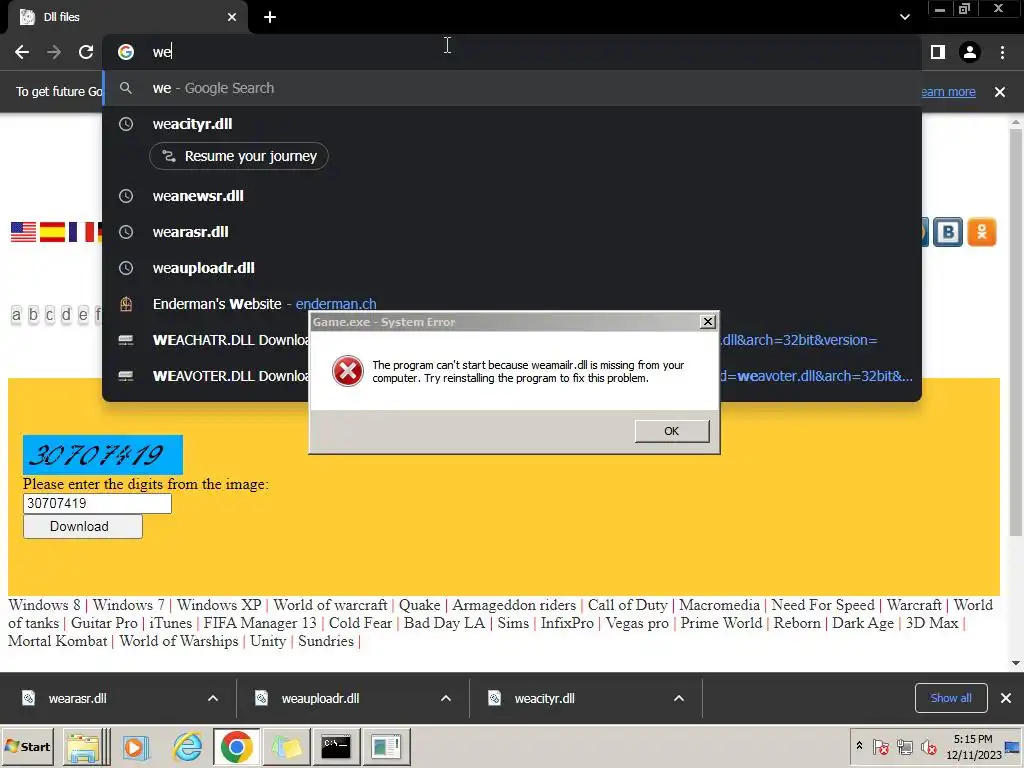This screenshot has width=1024, height=768.
Task: Open Windows Media Player from the taskbar
Action: coord(136,746)
